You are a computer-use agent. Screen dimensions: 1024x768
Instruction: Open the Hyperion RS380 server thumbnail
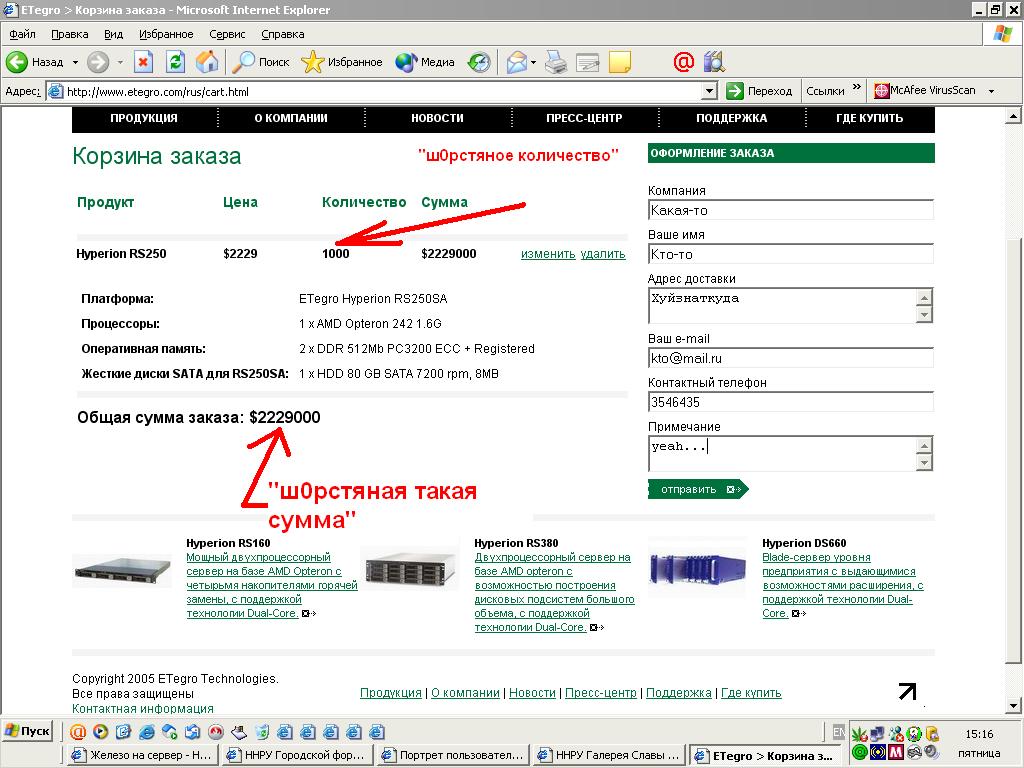404,572
